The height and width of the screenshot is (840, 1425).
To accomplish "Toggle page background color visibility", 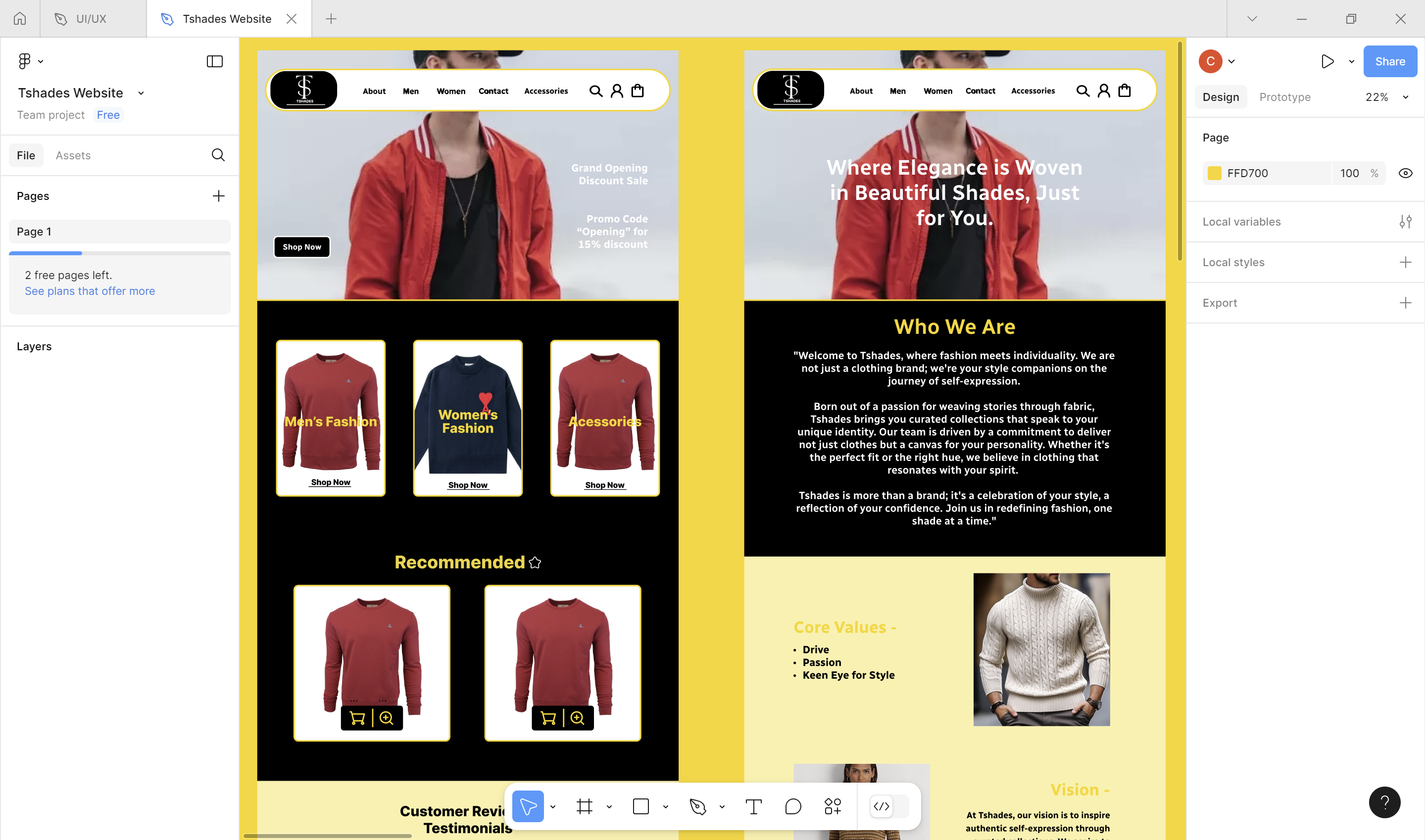I will coord(1407,173).
